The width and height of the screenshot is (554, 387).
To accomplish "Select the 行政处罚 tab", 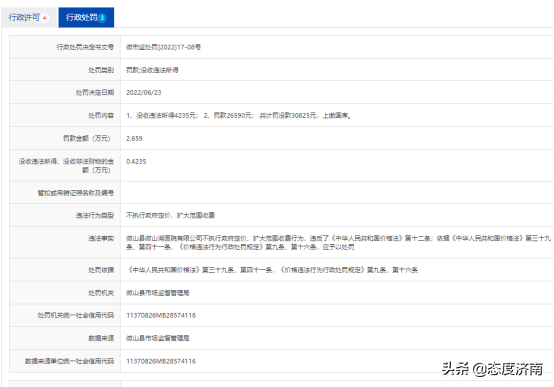I will [x=86, y=17].
